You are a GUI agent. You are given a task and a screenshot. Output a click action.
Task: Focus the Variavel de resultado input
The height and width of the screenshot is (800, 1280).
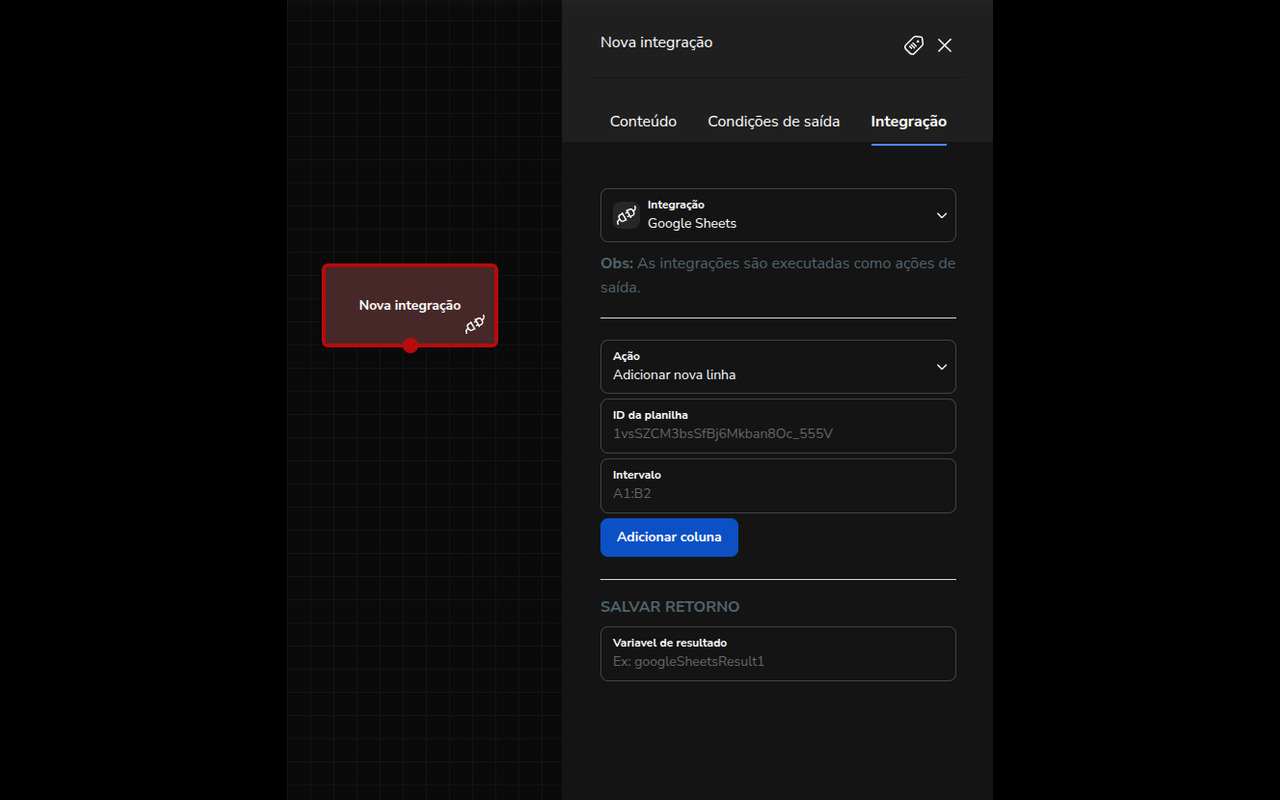coord(778,661)
